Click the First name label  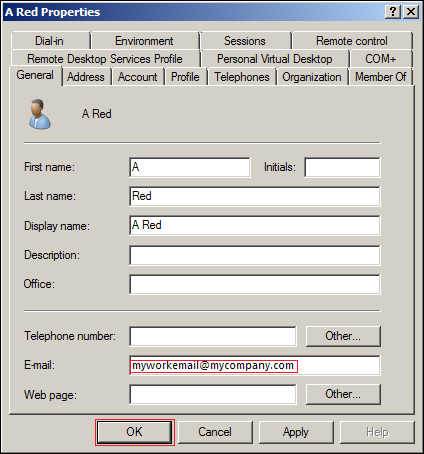click(49, 167)
